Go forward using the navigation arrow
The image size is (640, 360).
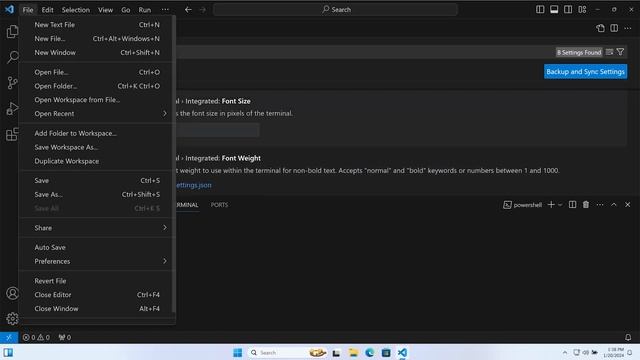tap(203, 9)
